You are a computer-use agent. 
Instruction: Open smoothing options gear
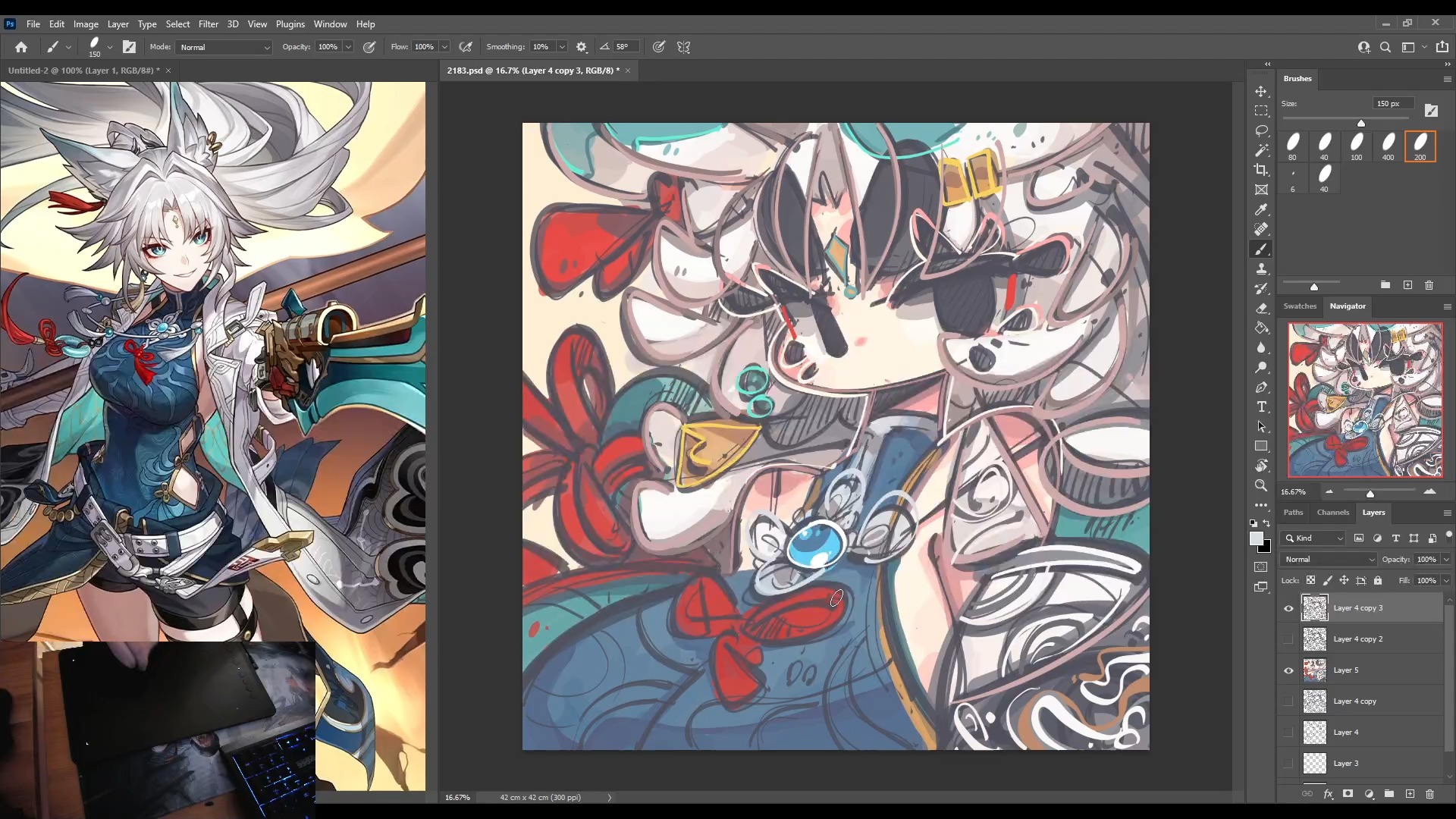tap(582, 47)
